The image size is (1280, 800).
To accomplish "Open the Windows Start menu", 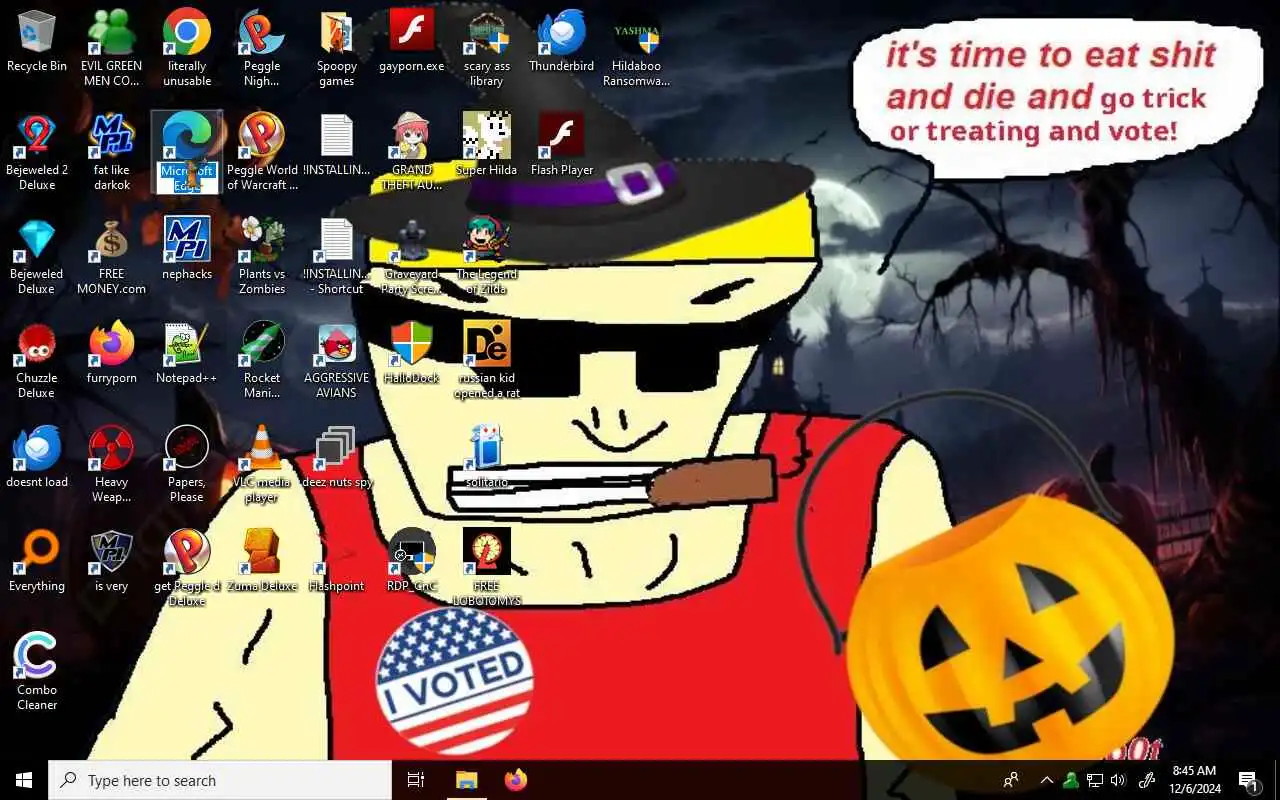I will click(24, 780).
